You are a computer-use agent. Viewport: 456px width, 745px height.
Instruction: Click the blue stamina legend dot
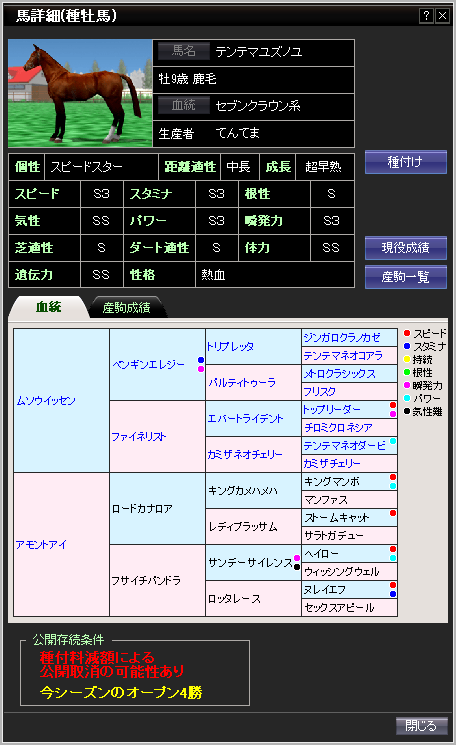tap(407, 346)
